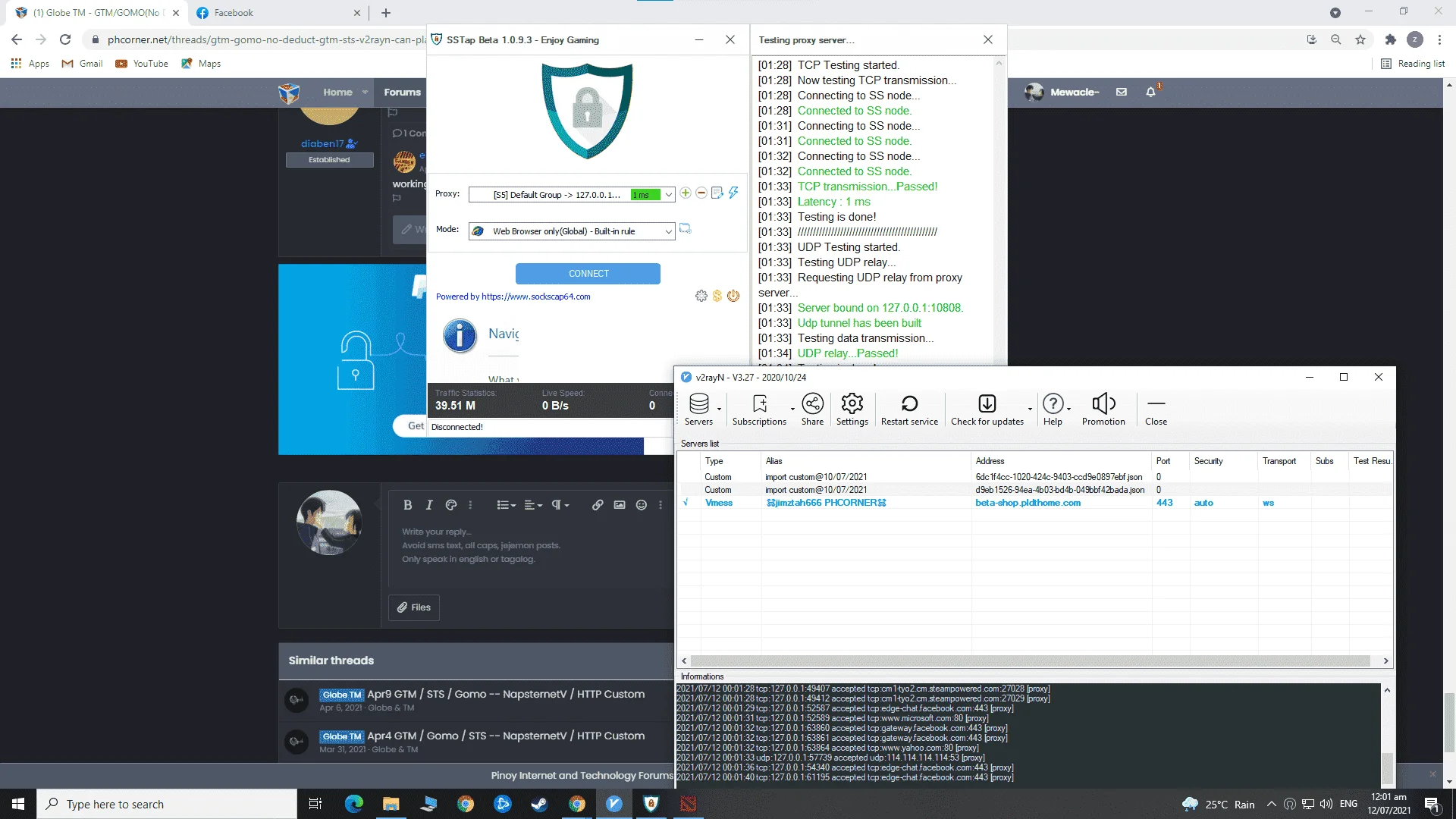
Task: Open the Servers dropdown arrow in v2rayN
Action: [719, 409]
